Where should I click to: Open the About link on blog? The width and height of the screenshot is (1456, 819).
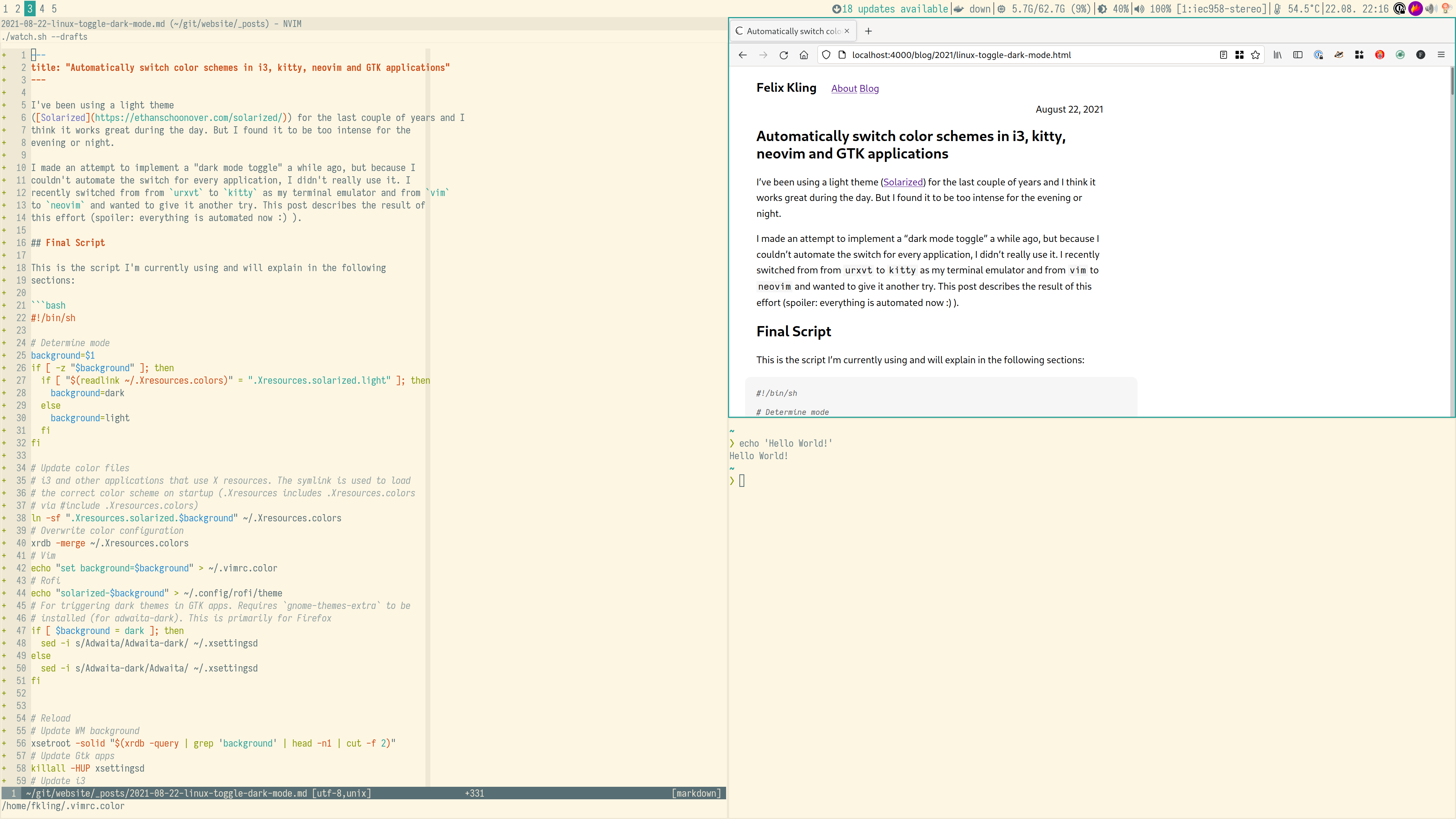844,88
